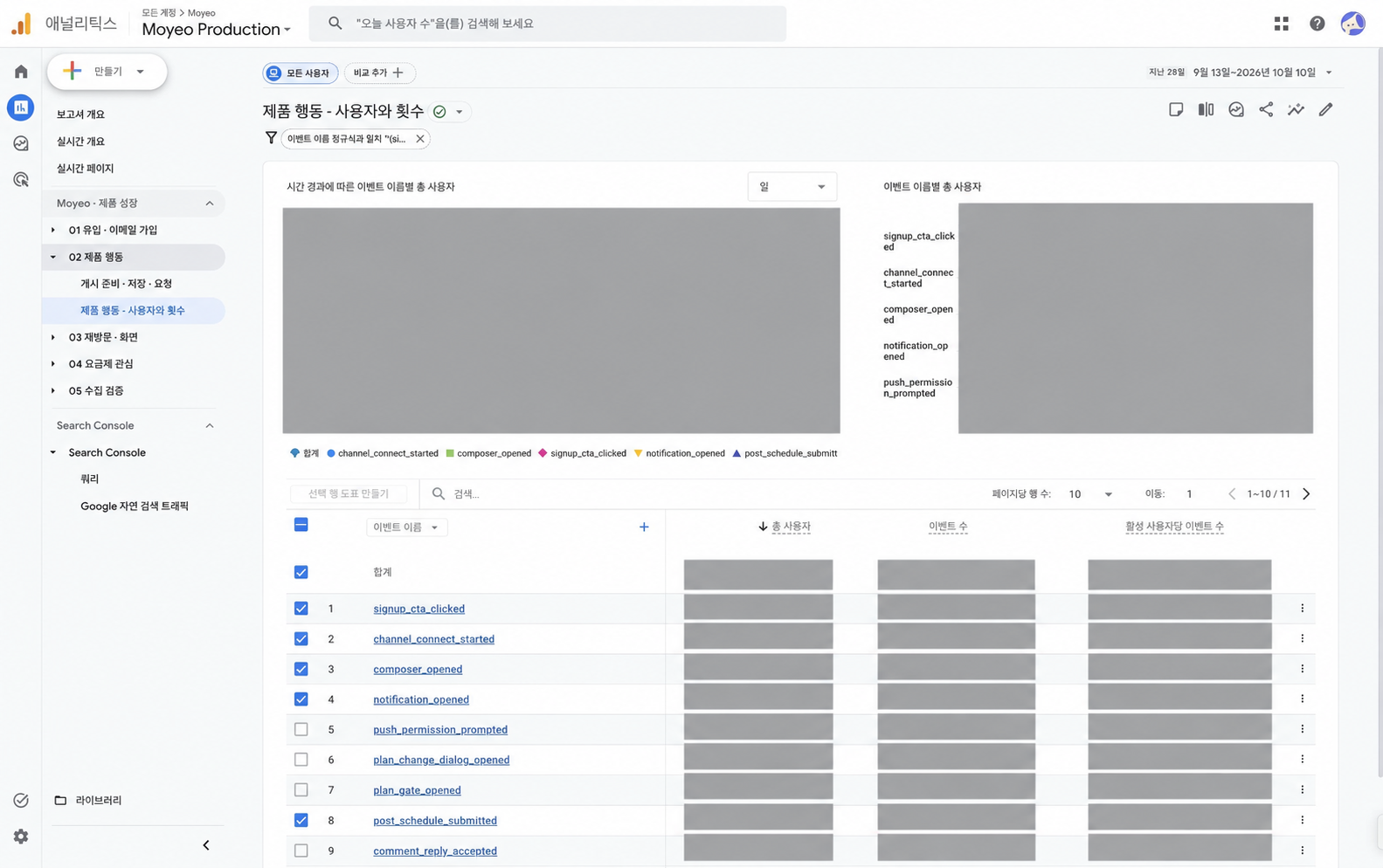Click the 비교 추가 button
Image resolution: width=1383 pixels, height=868 pixels.
379,73
